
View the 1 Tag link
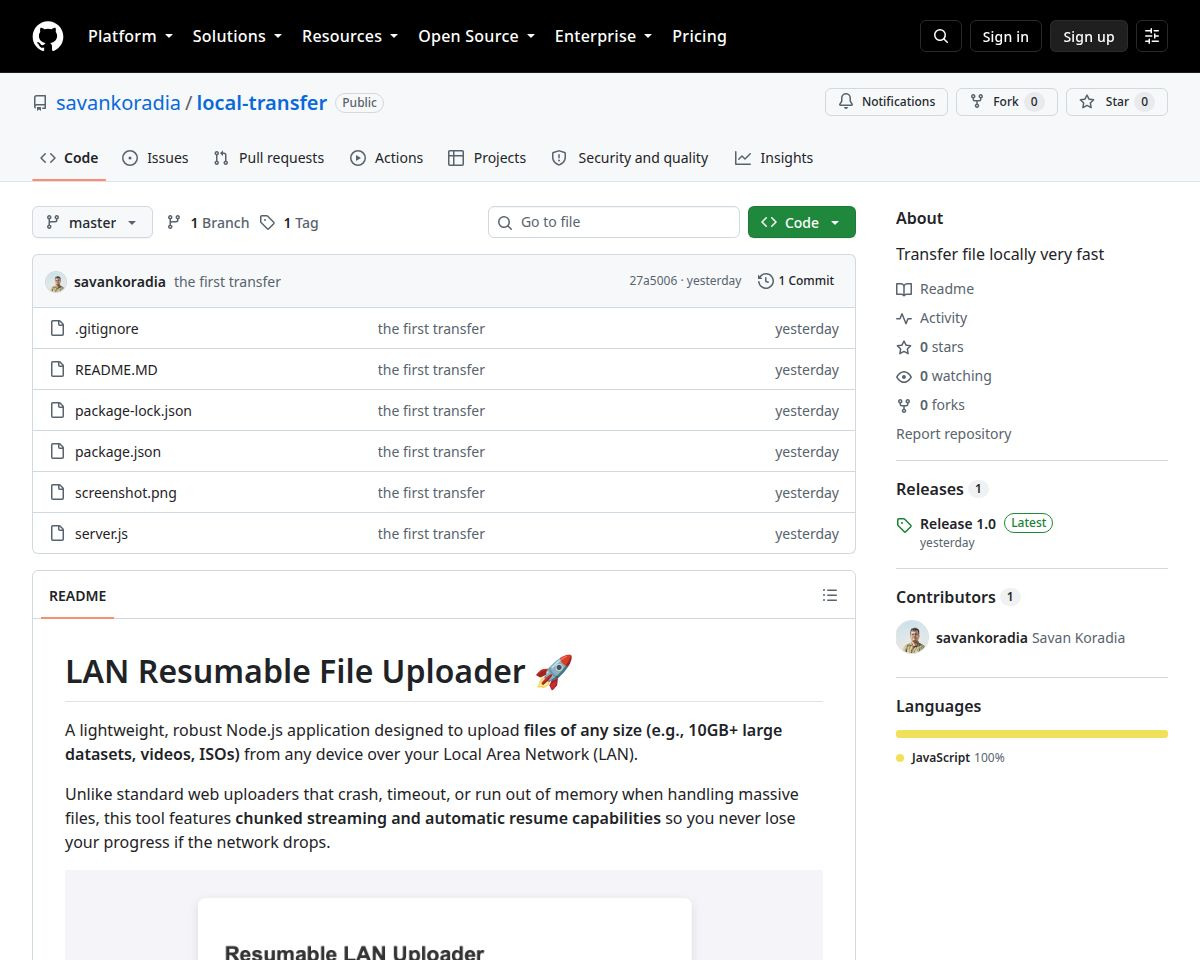point(289,222)
